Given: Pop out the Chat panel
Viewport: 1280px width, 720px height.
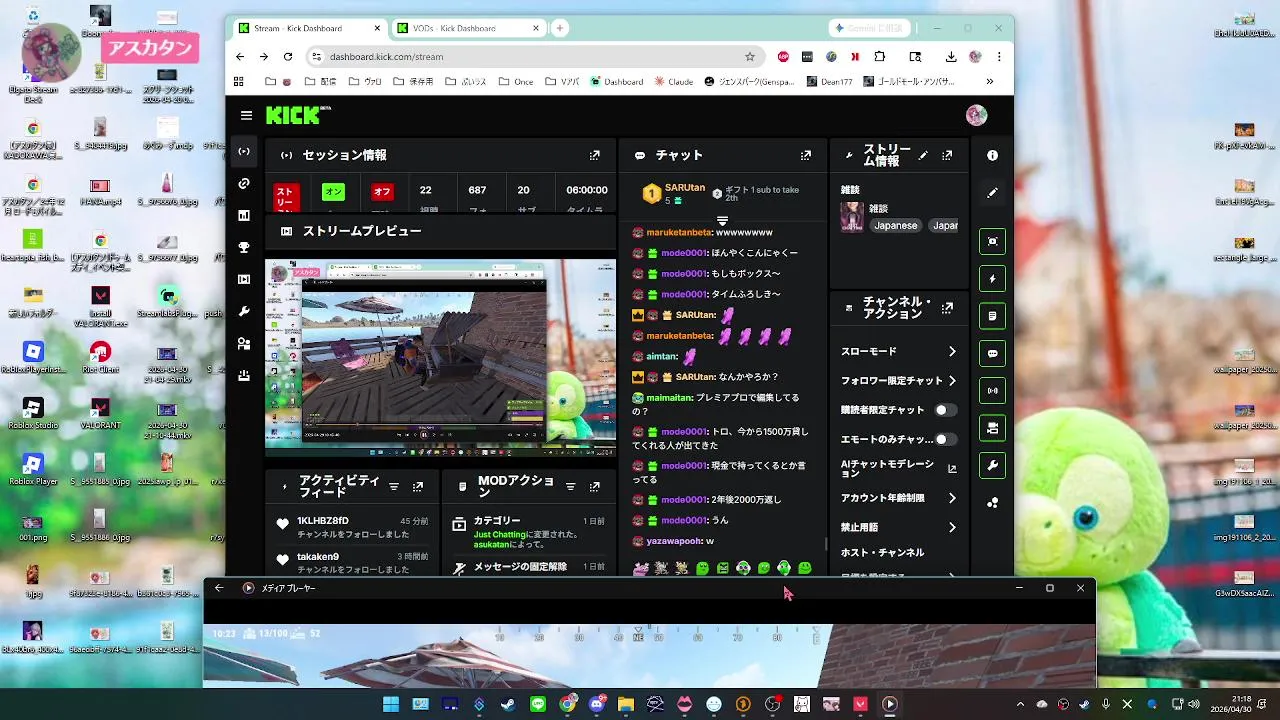Looking at the screenshot, I should click(806, 155).
